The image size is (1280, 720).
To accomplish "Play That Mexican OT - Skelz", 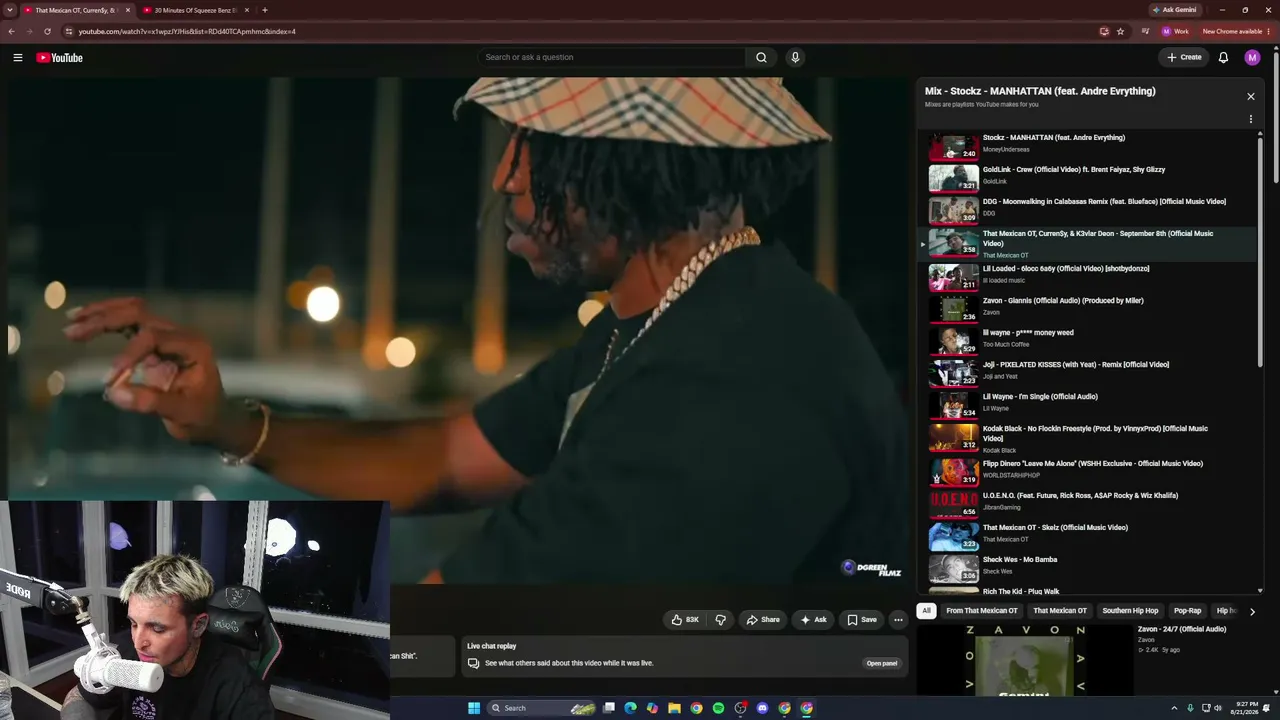I will [x=1088, y=535].
